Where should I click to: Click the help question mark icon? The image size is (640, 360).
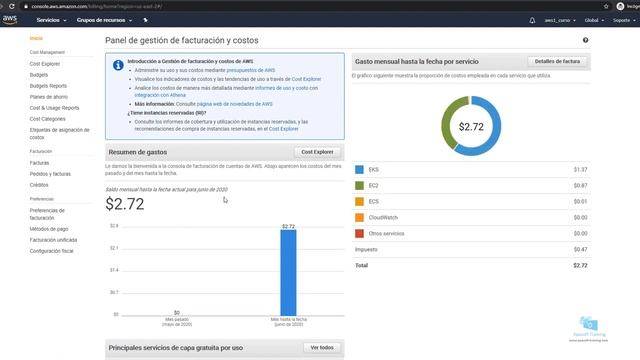pos(585,40)
